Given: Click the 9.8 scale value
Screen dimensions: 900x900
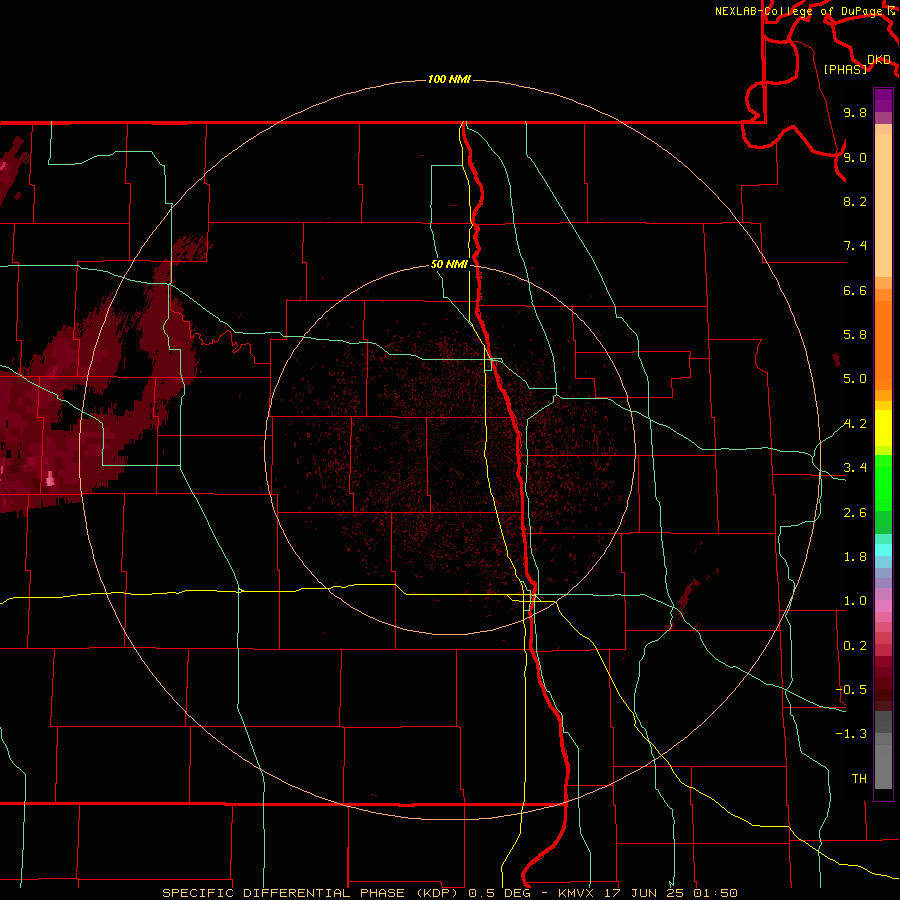Looking at the screenshot, I should click(855, 112).
